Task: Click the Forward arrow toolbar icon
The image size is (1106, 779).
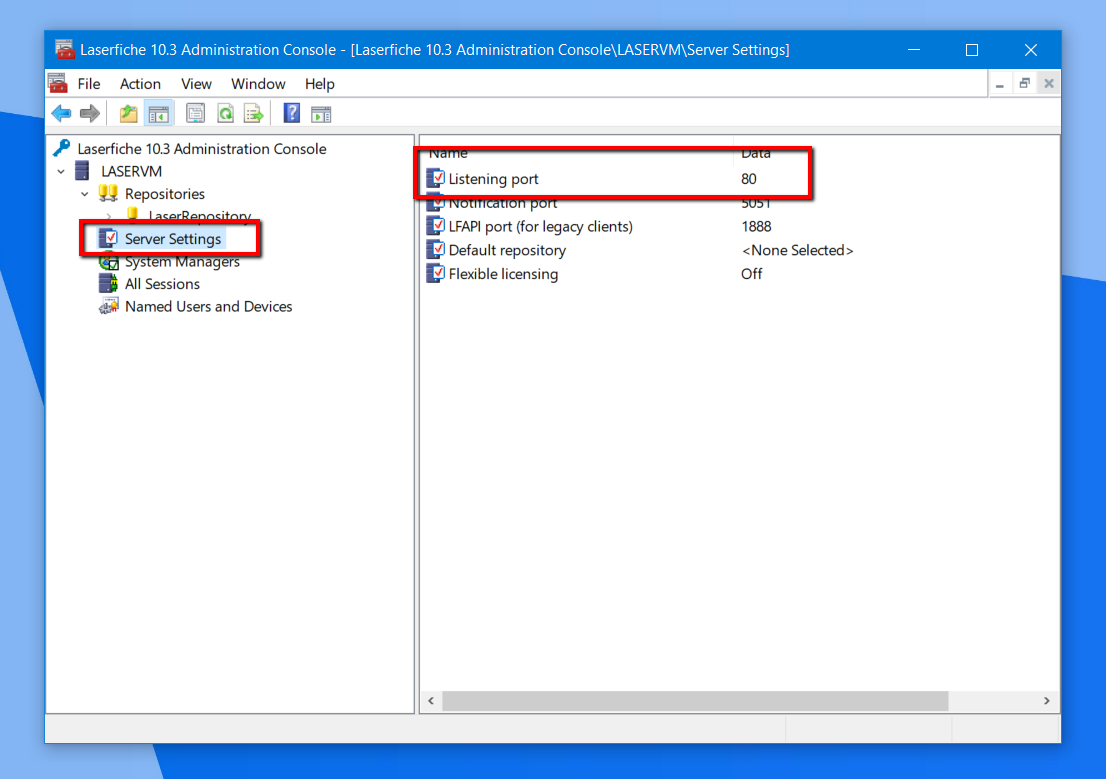Action: coord(90,113)
